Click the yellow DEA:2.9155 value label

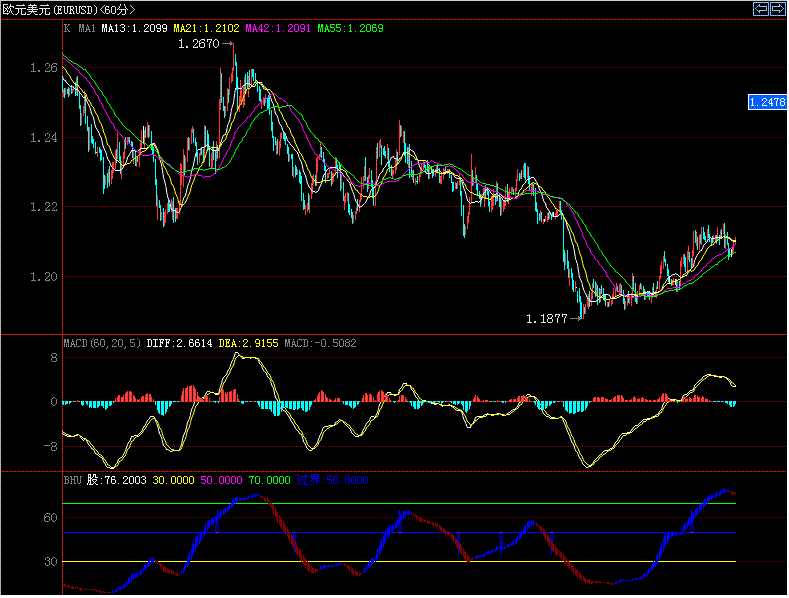point(248,343)
